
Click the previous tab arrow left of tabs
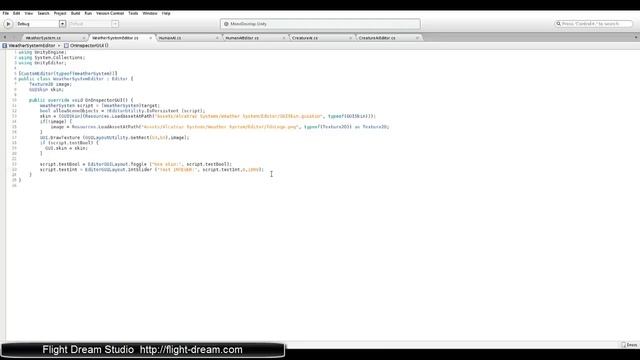pos(5,38)
